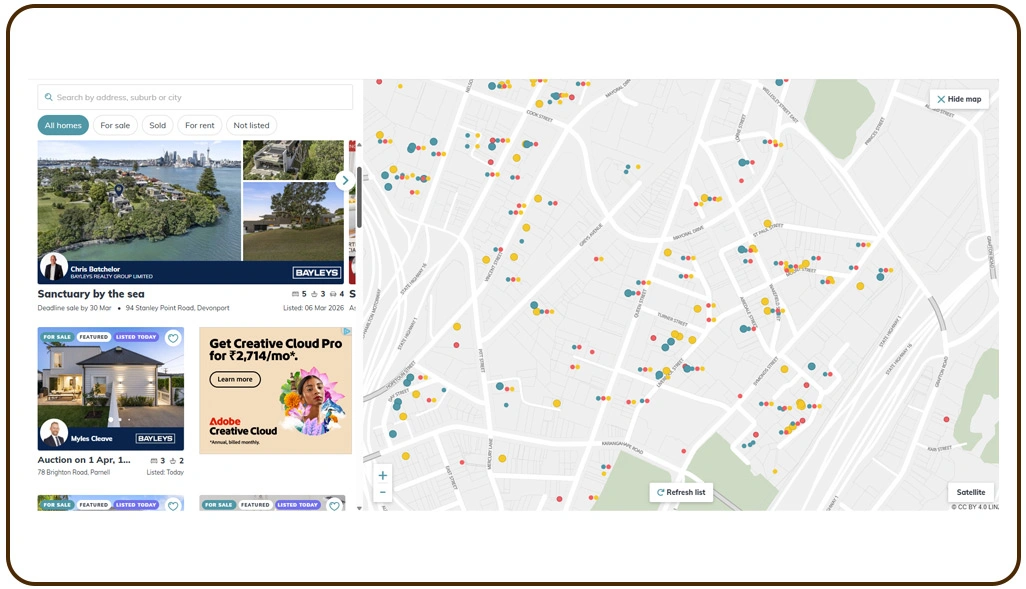Viewport: 1026px width, 589px height.
Task: Advance the Sanctuary photo carousel arrow
Action: [345, 181]
